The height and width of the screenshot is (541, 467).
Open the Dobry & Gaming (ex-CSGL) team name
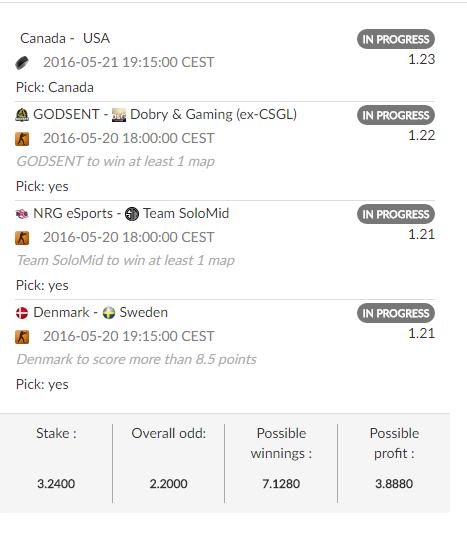(x=213, y=115)
